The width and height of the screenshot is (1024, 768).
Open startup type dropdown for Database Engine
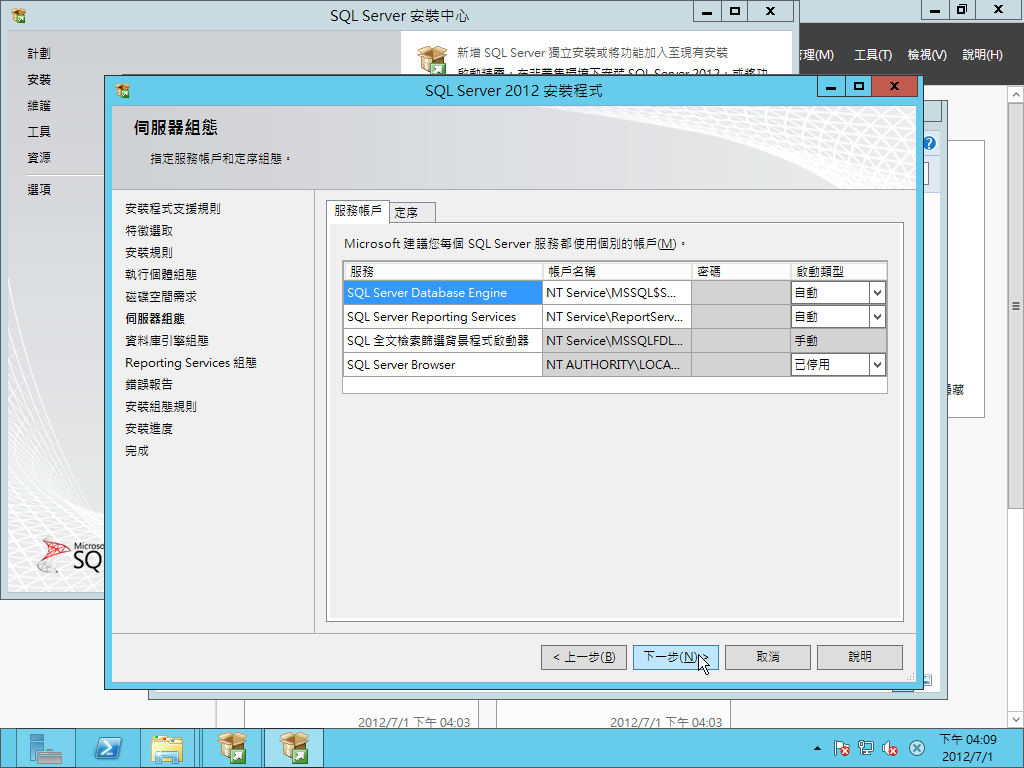point(877,293)
